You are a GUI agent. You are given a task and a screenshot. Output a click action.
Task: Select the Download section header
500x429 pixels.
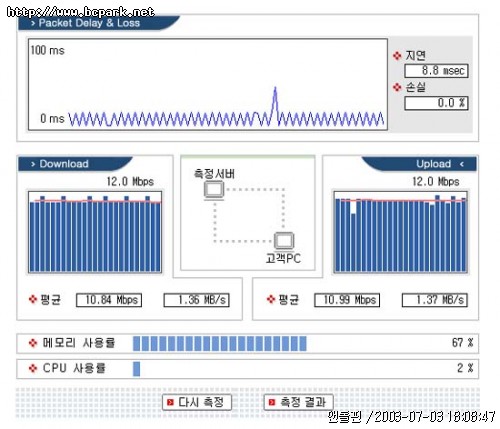point(75,164)
